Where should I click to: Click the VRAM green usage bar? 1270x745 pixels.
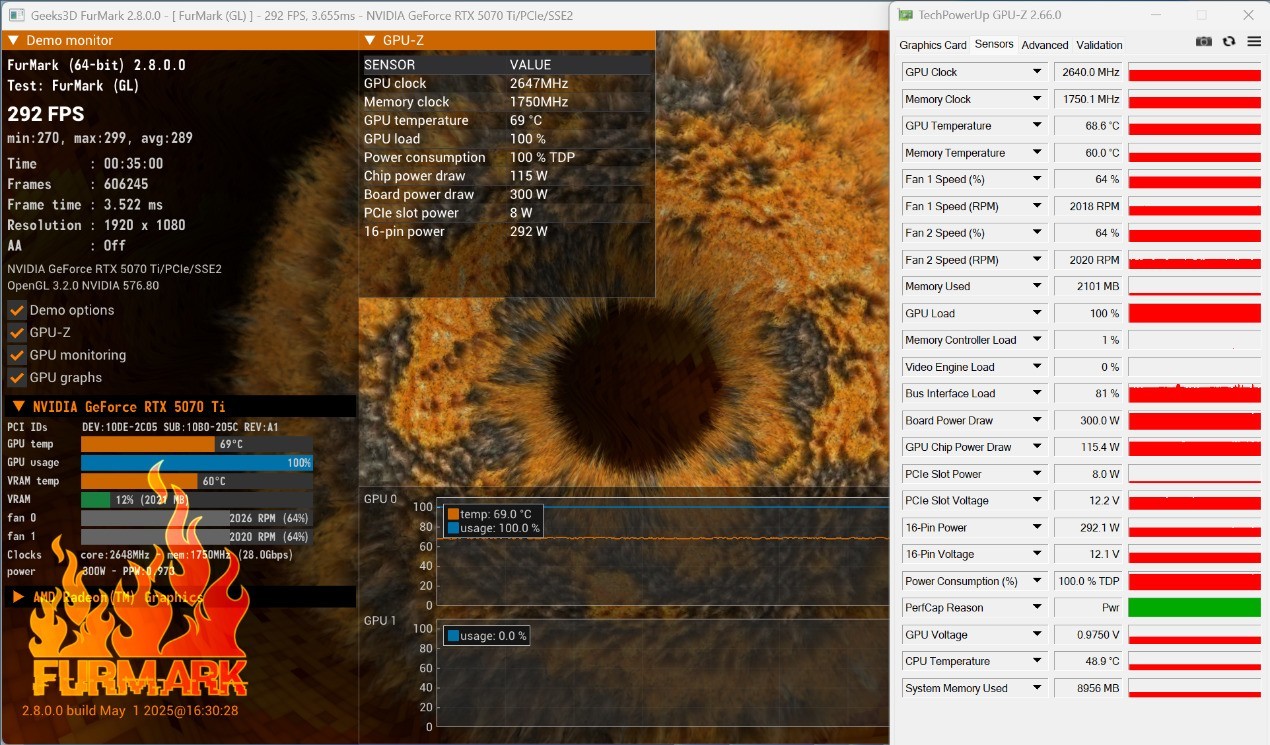(96, 500)
